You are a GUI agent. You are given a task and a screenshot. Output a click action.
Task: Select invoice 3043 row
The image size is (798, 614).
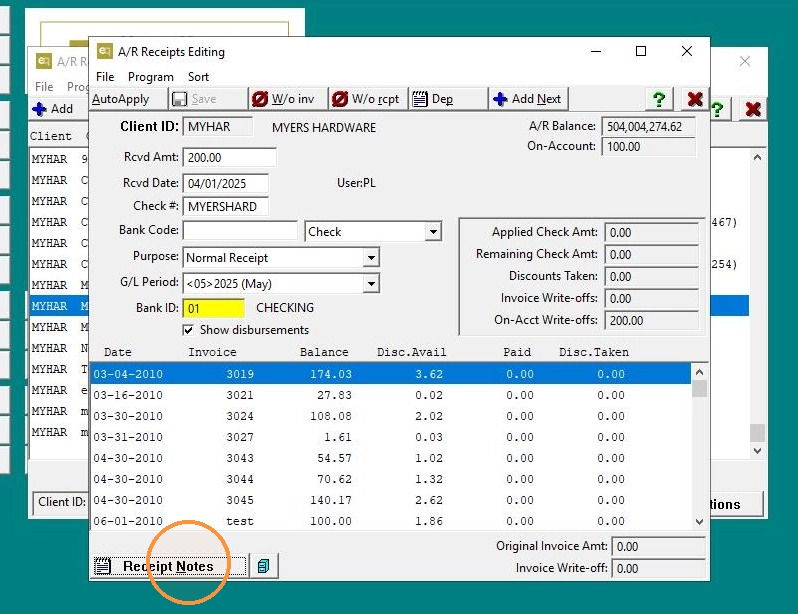click(390, 458)
